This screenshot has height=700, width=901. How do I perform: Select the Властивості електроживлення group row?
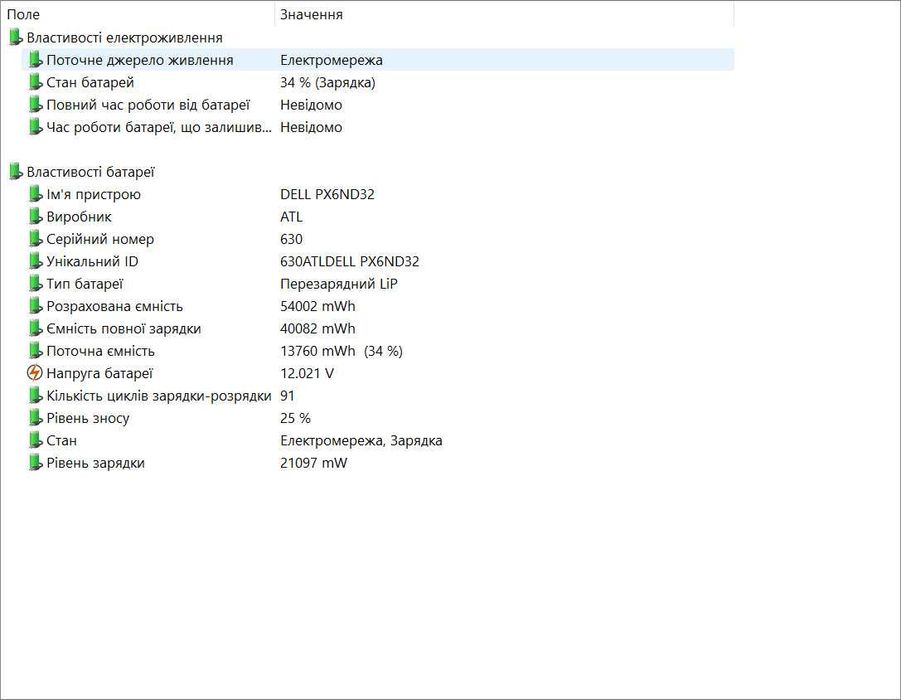coord(125,38)
